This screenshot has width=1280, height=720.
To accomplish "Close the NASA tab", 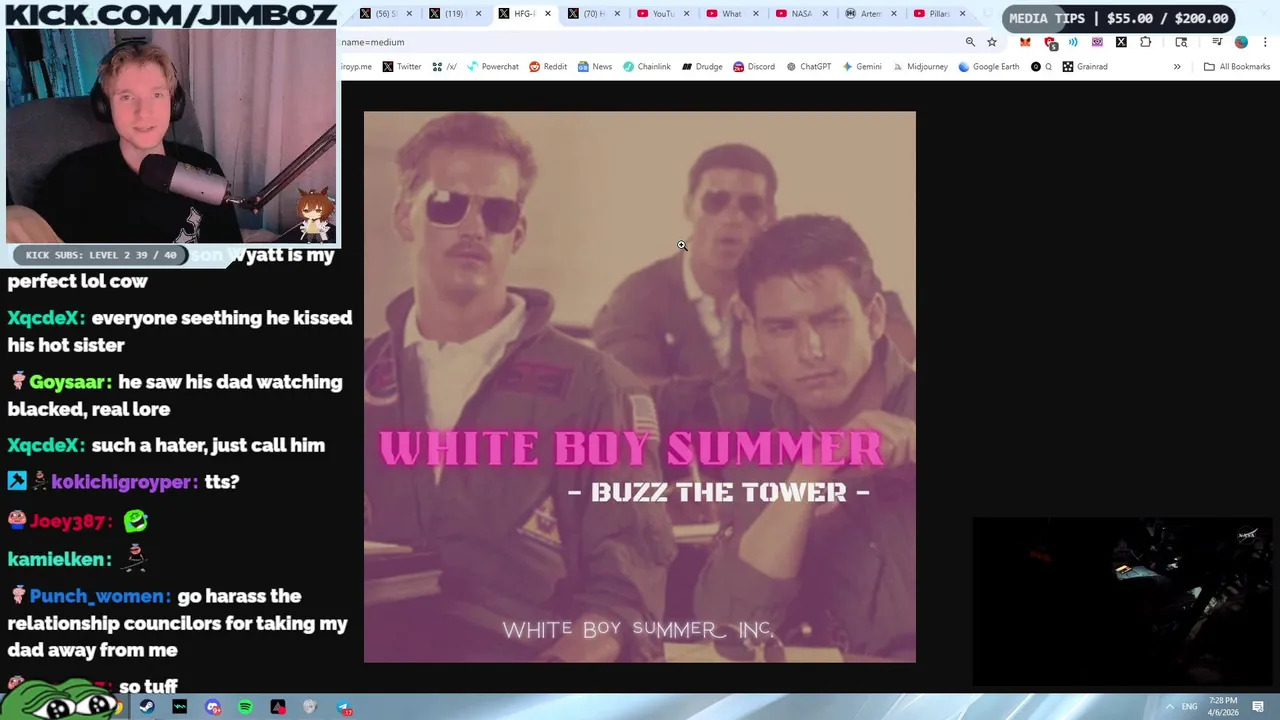I will 824,14.
